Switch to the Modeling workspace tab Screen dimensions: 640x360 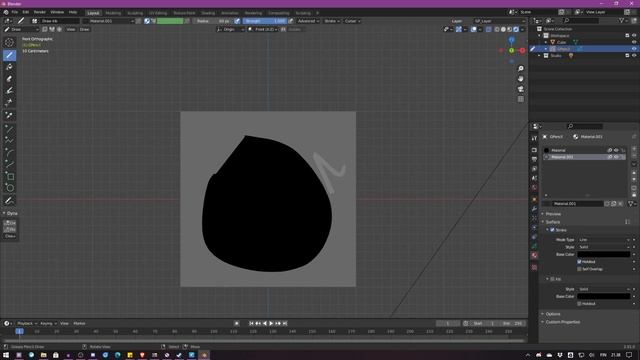coord(113,13)
